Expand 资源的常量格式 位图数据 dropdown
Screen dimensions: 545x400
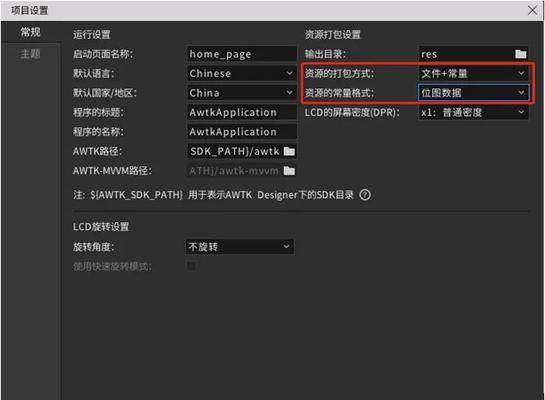(x=473, y=93)
